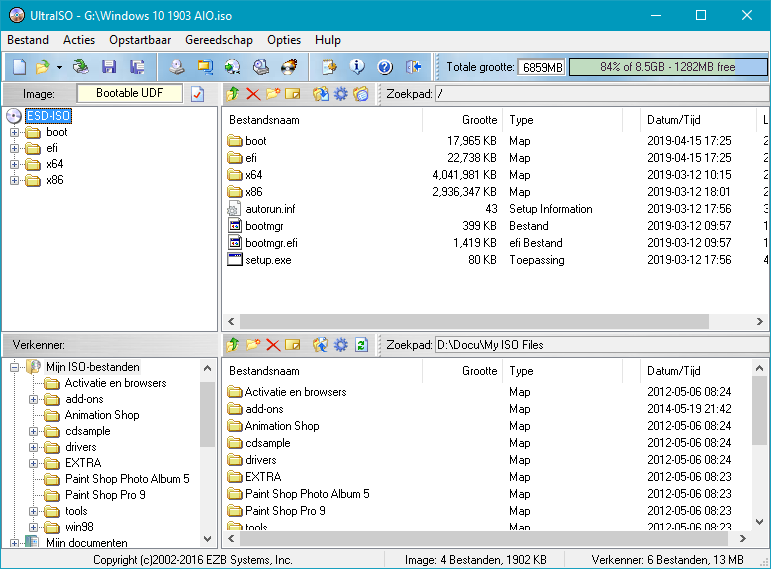Select setup.exe in the image file list
This screenshot has height=569, width=771.
pyautogui.click(x=268, y=260)
